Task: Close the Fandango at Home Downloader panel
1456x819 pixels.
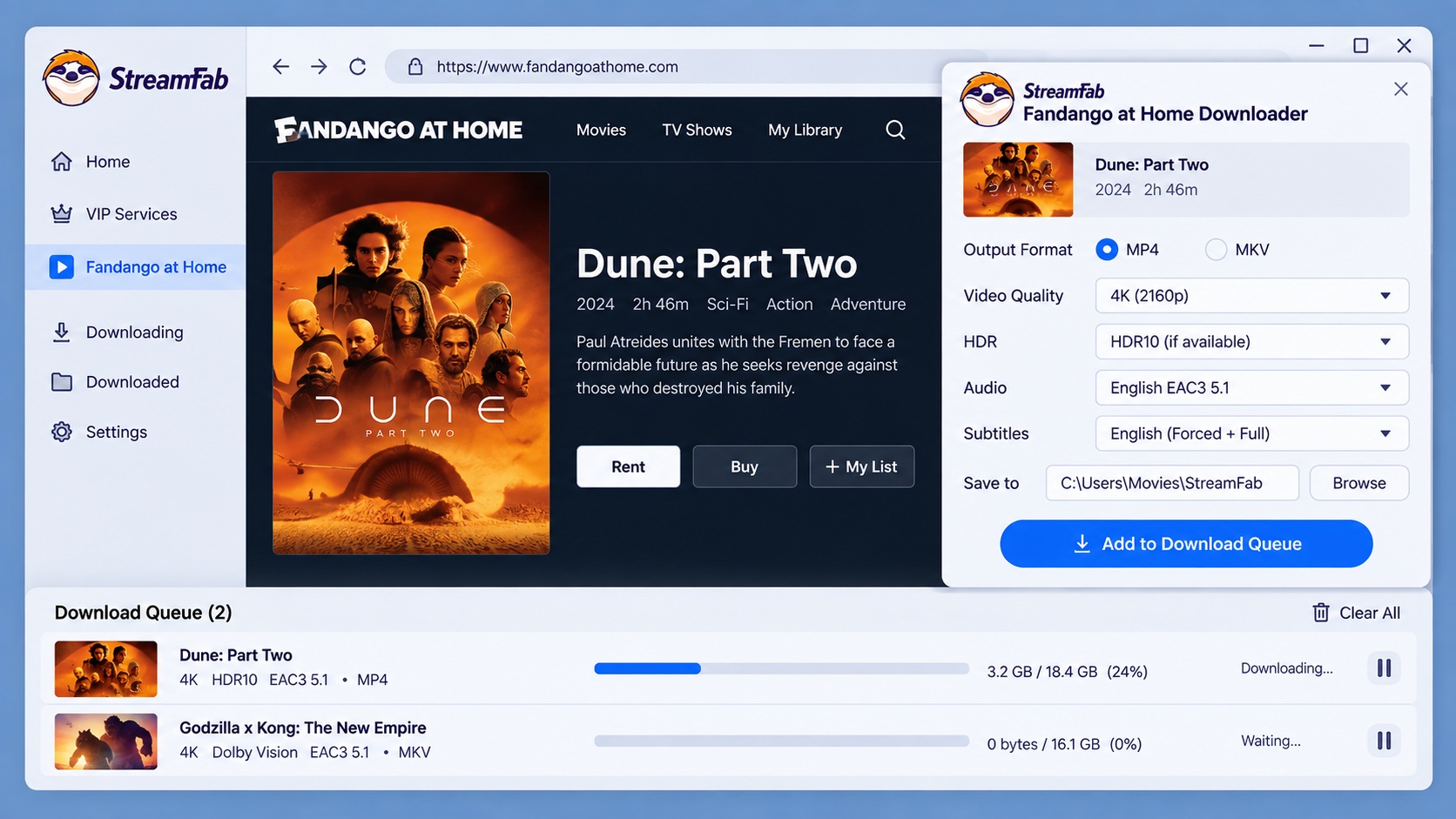Action: click(1400, 89)
